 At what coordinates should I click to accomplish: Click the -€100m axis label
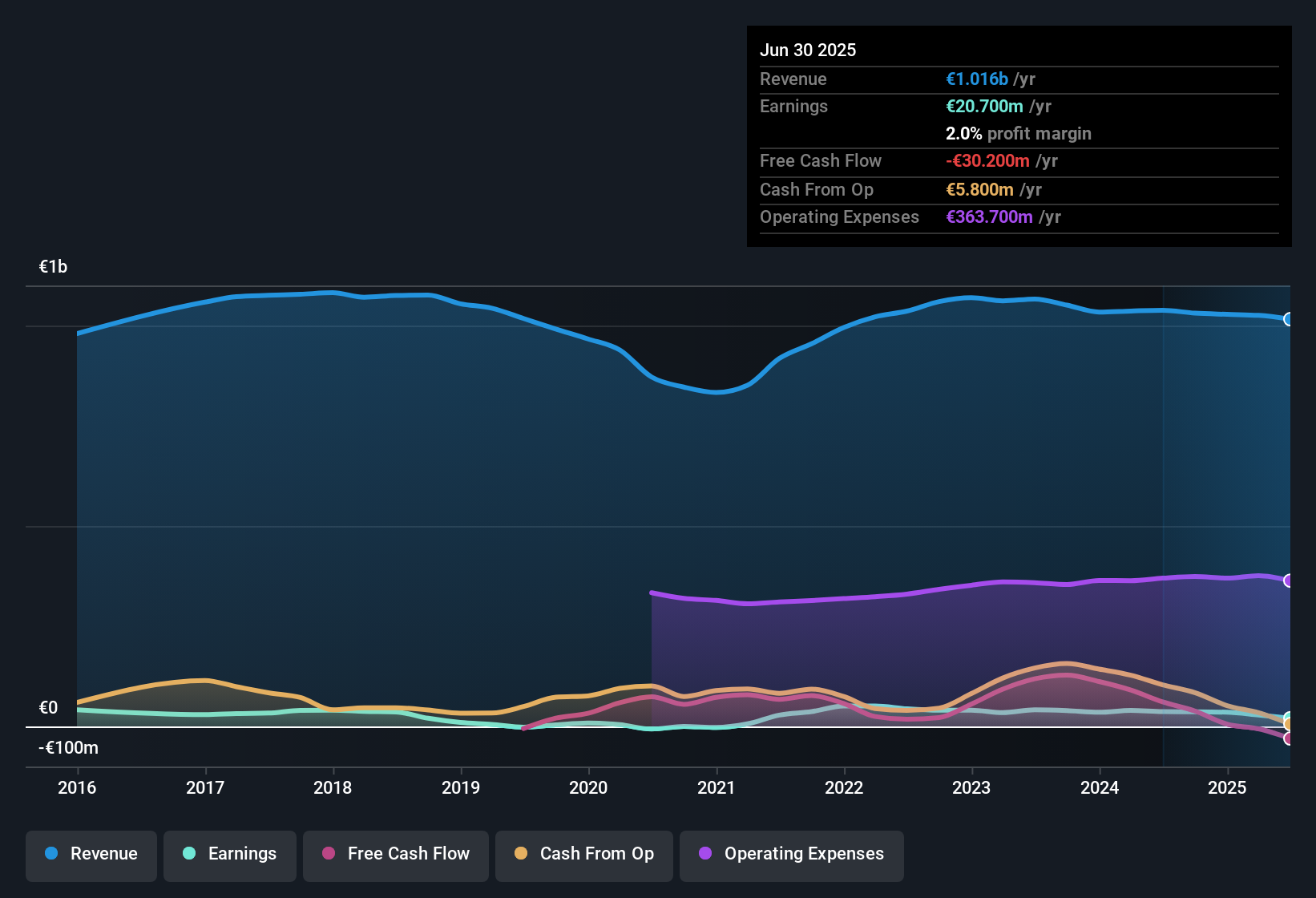point(67,747)
